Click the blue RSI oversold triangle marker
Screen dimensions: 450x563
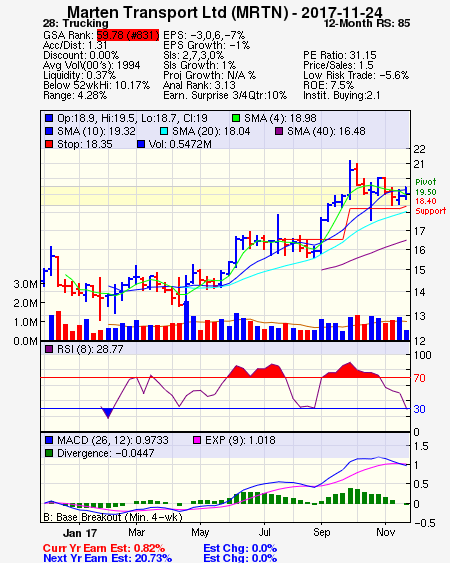coord(107,412)
